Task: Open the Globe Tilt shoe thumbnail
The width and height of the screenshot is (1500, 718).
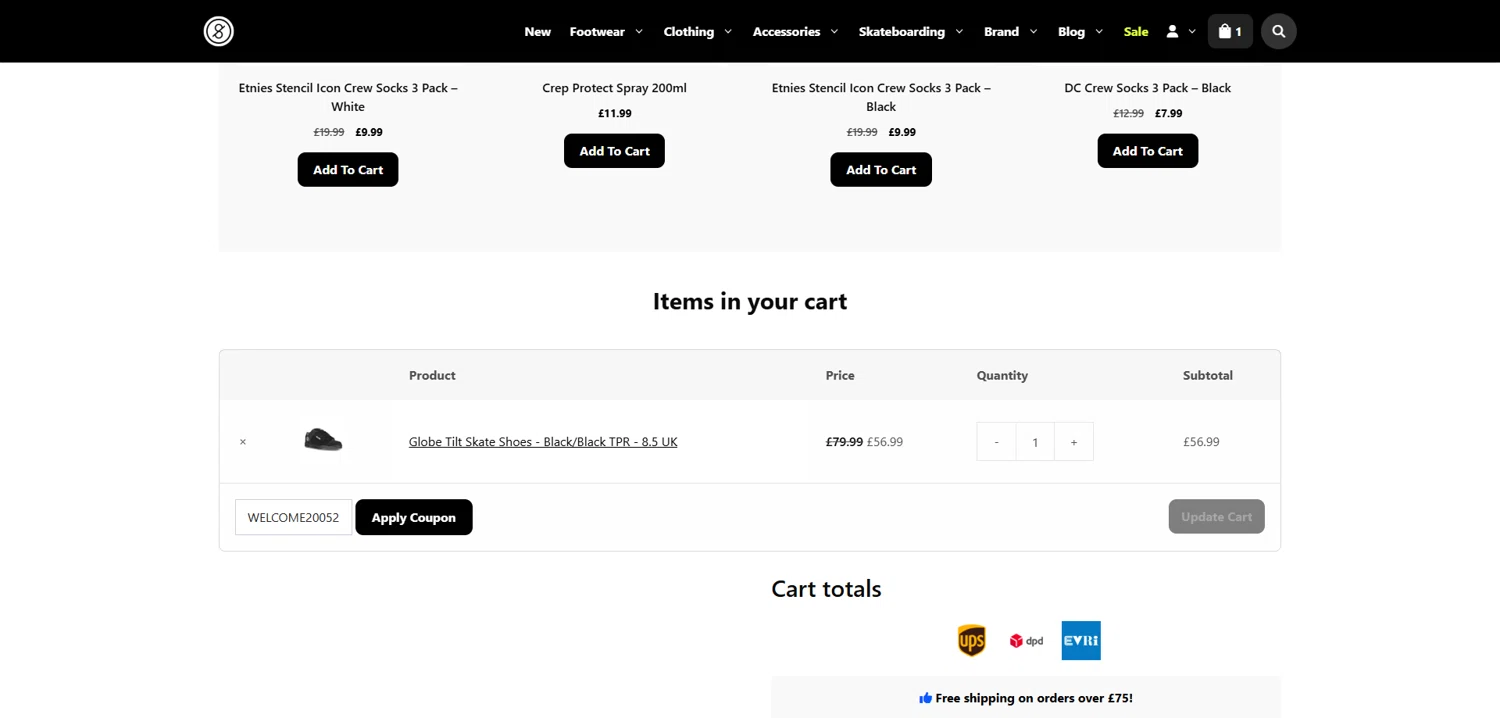Action: (323, 440)
